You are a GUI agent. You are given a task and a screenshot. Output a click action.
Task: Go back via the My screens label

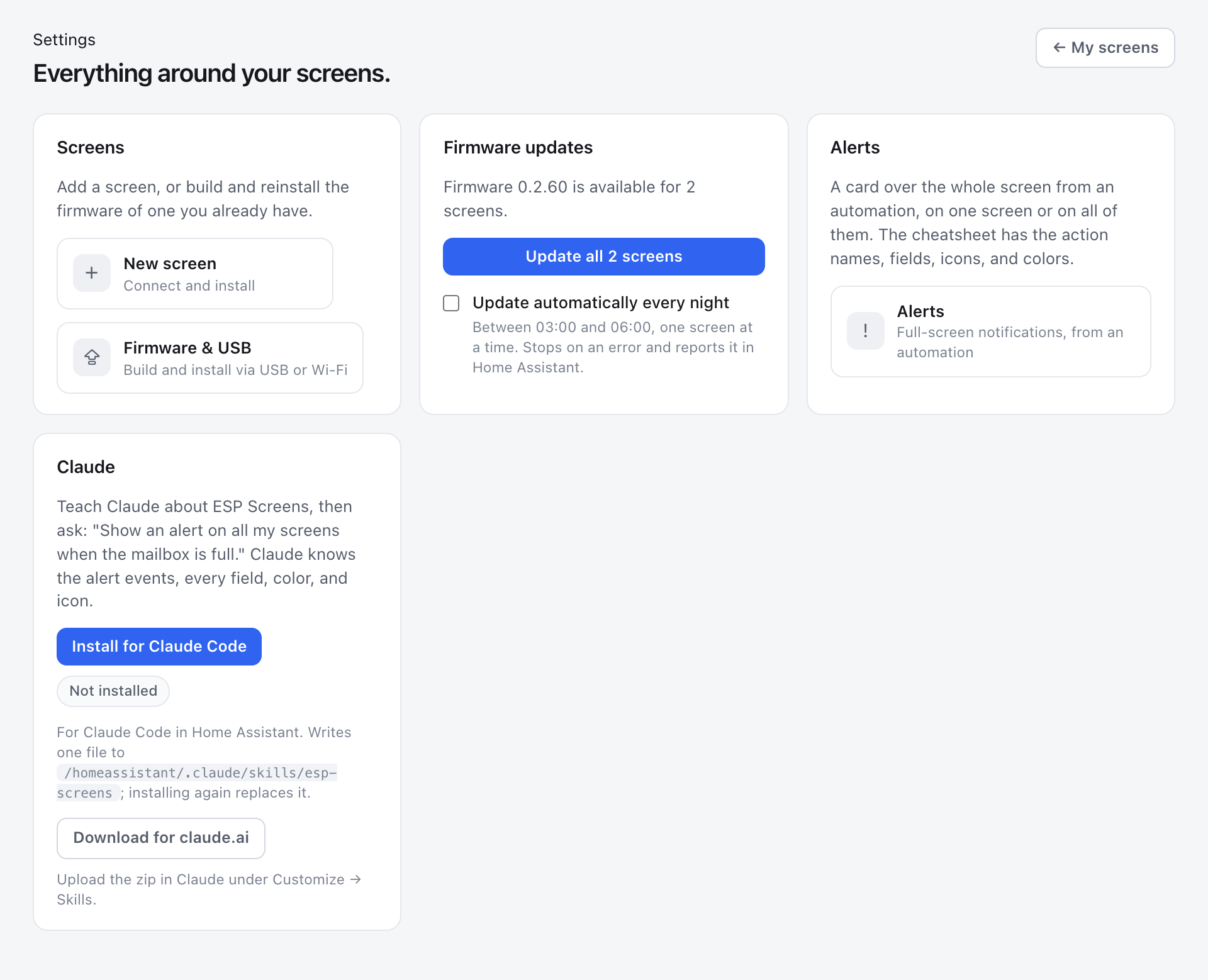point(1115,48)
